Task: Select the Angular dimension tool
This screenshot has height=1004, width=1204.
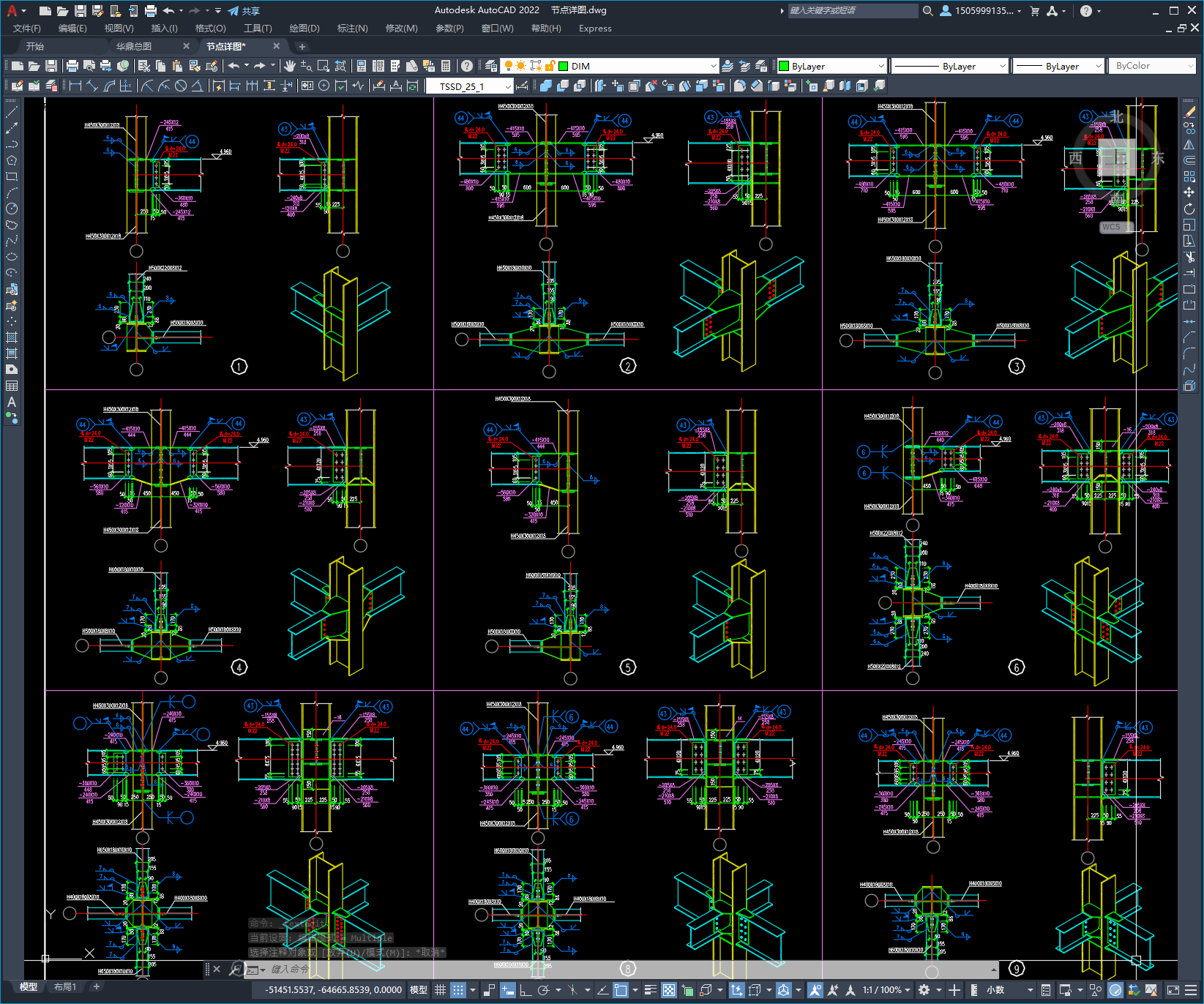Action: pos(197,86)
